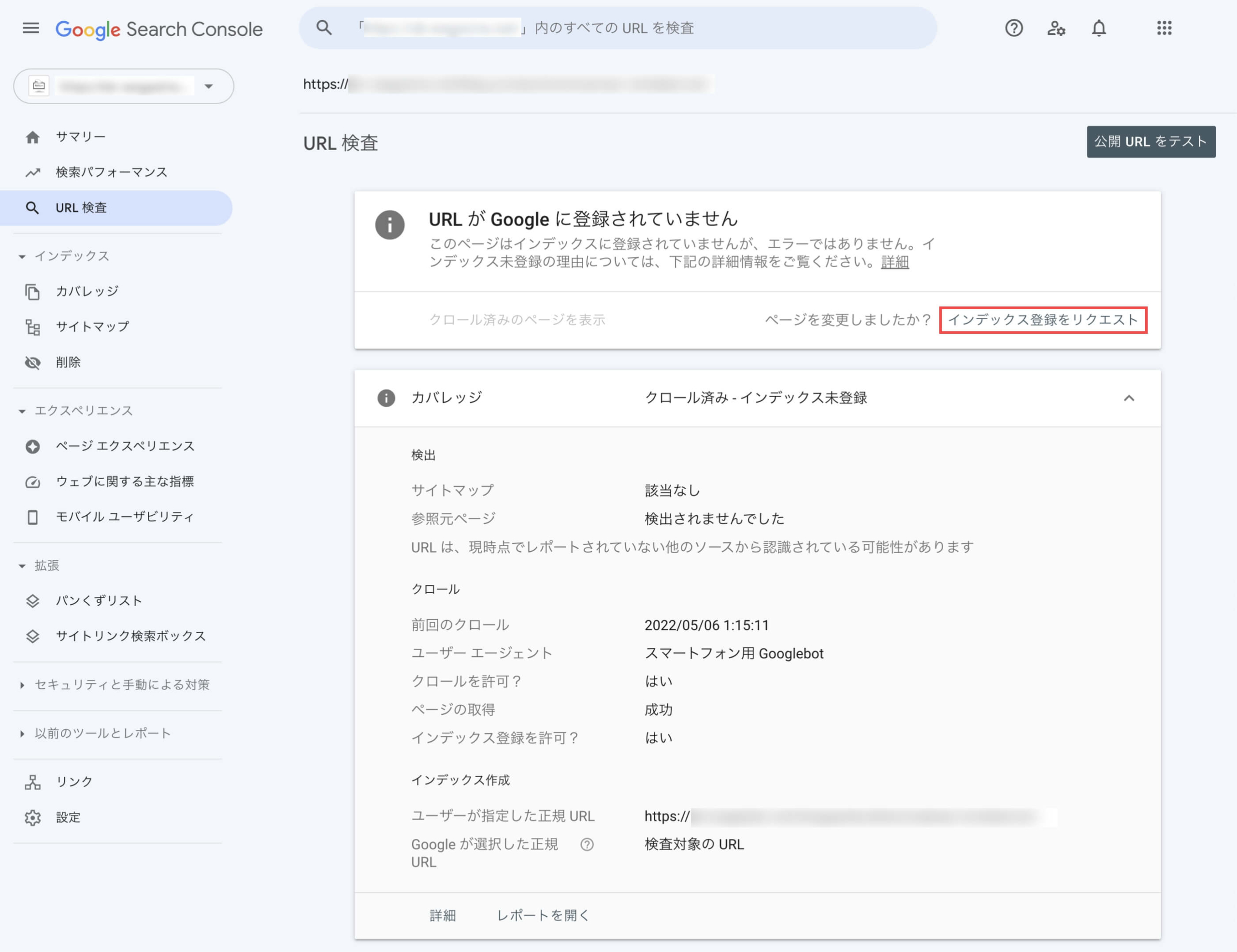Click the info icon in the カバレッジ card header

point(386,398)
